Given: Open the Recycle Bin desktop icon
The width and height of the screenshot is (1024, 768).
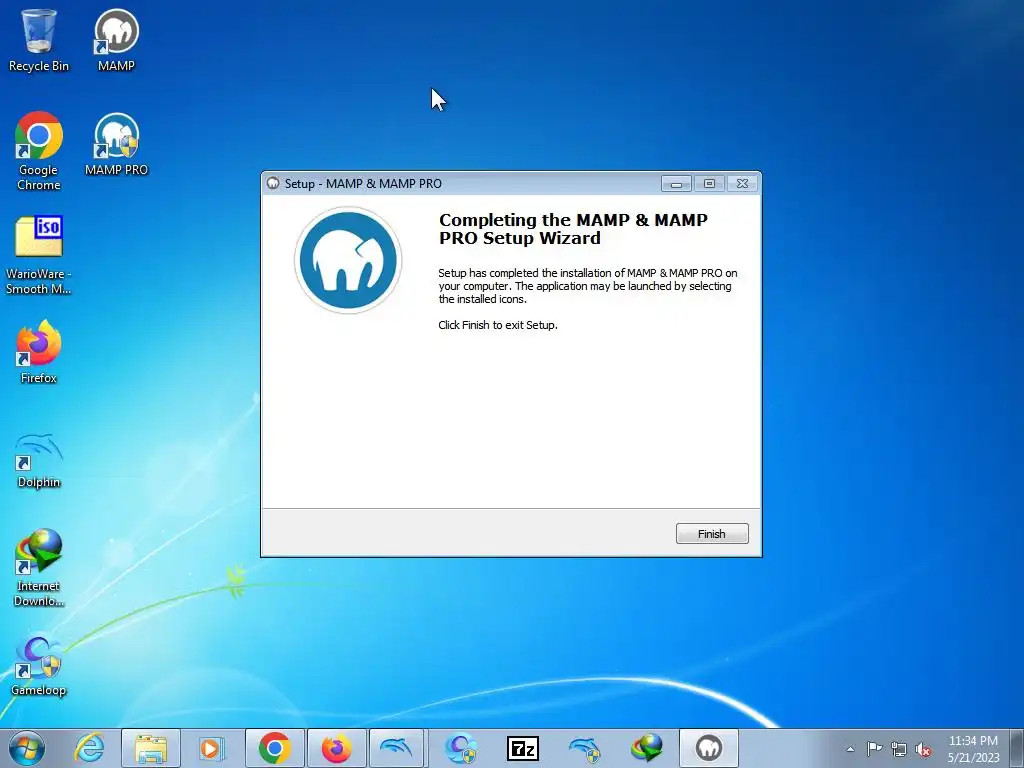Looking at the screenshot, I should pyautogui.click(x=39, y=40).
